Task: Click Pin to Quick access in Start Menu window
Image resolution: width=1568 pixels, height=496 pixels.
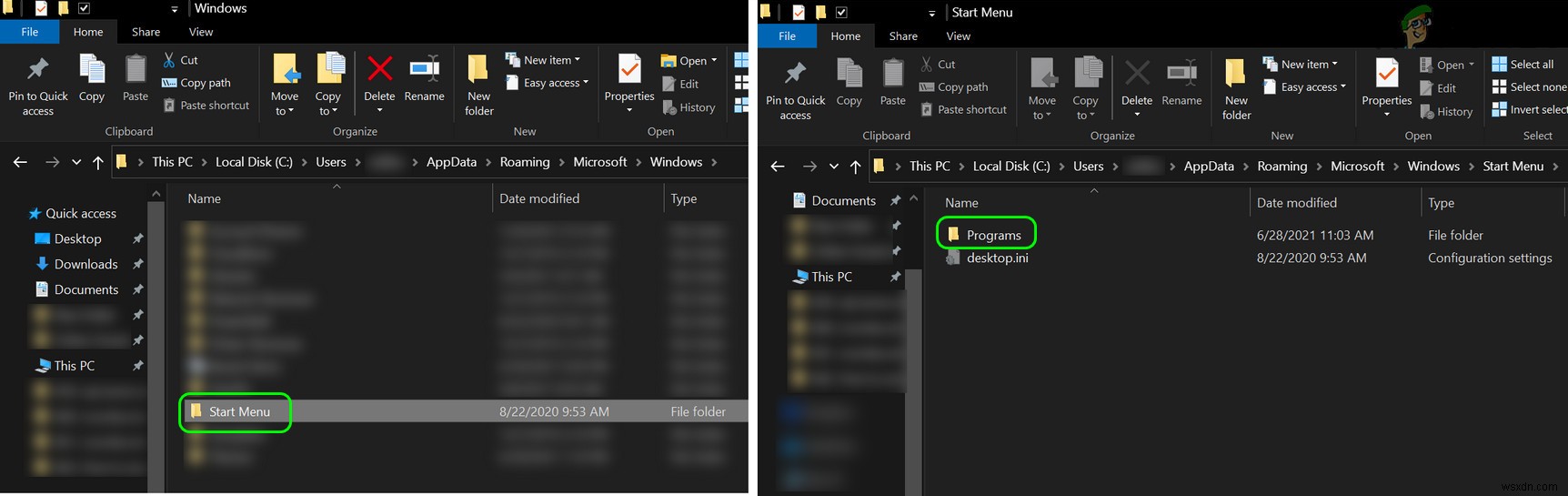Action: click(x=796, y=90)
